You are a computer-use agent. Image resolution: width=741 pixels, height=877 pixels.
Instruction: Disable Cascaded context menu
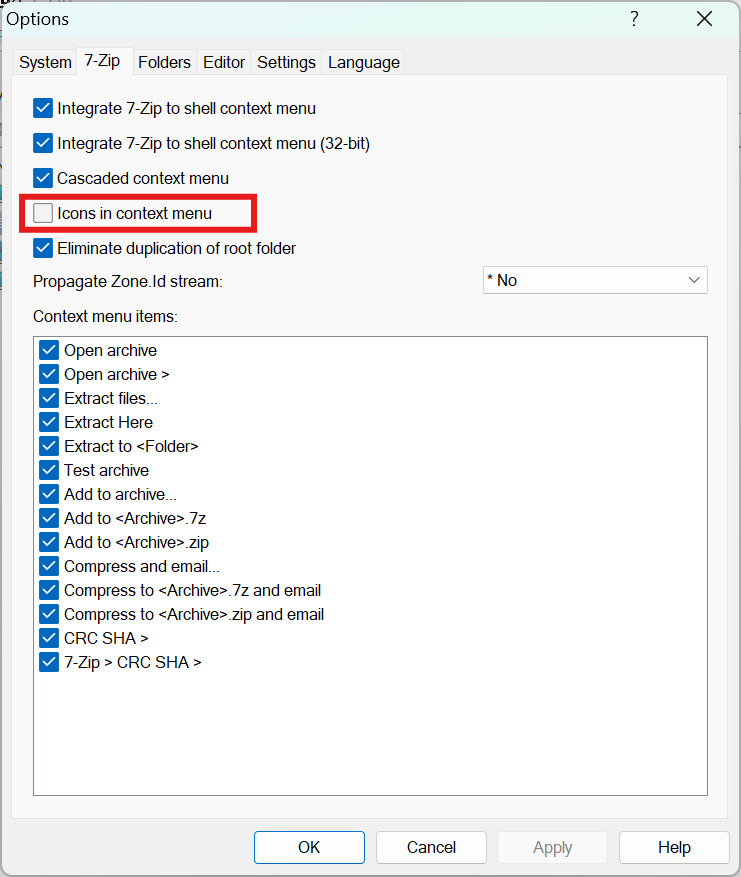[x=43, y=178]
